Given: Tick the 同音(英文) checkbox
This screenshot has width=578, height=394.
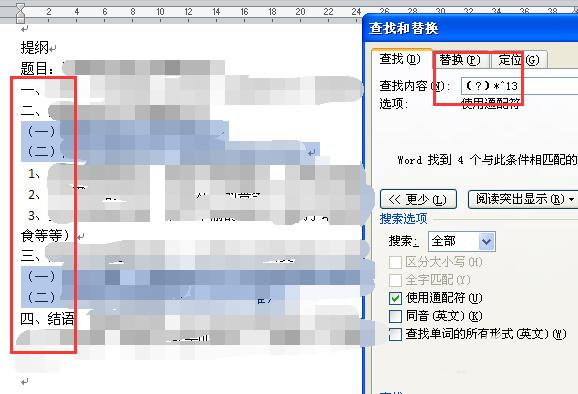Looking at the screenshot, I should click(x=395, y=316).
